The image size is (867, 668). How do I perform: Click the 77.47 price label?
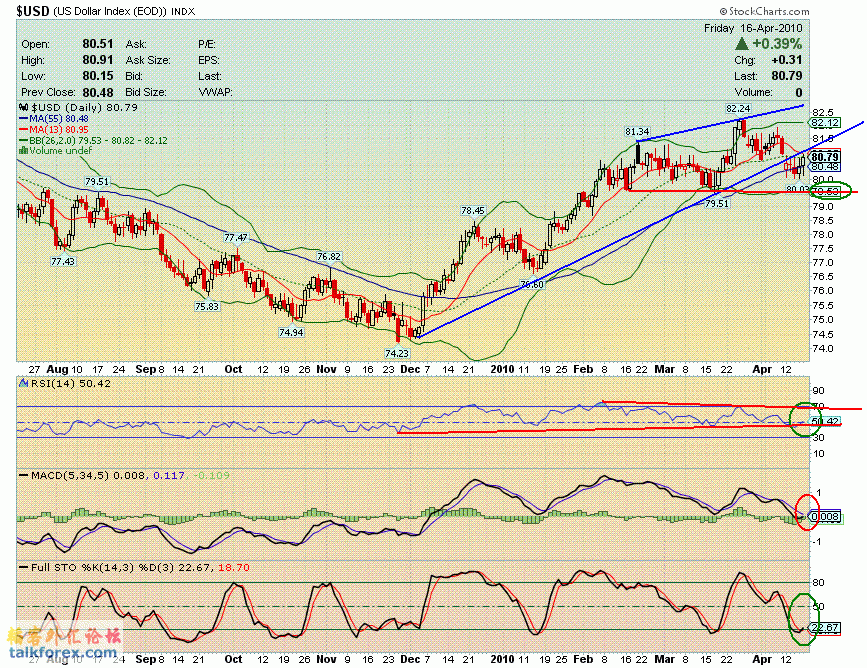(236, 238)
